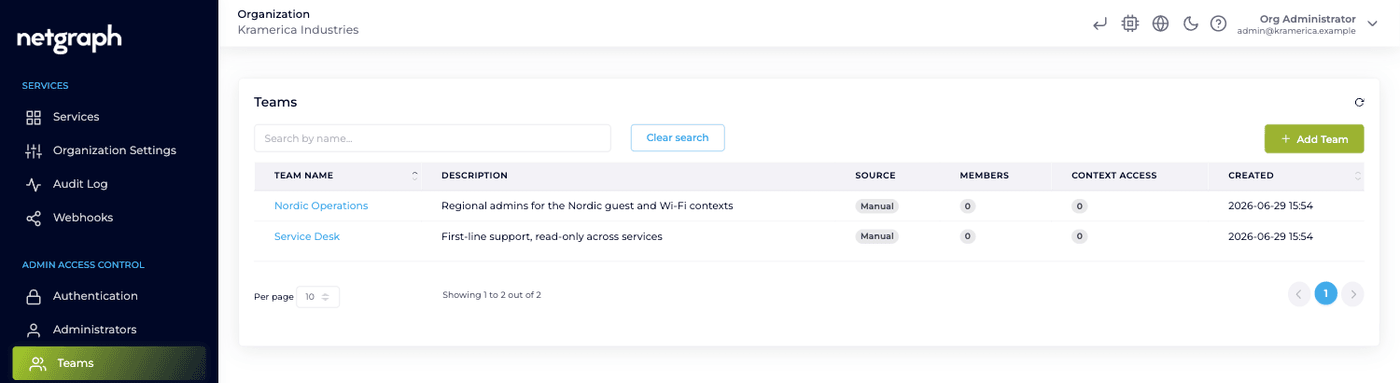This screenshot has width=1400, height=383.
Task: Click the Teams people icon in the sidebar
Action: tap(38, 363)
